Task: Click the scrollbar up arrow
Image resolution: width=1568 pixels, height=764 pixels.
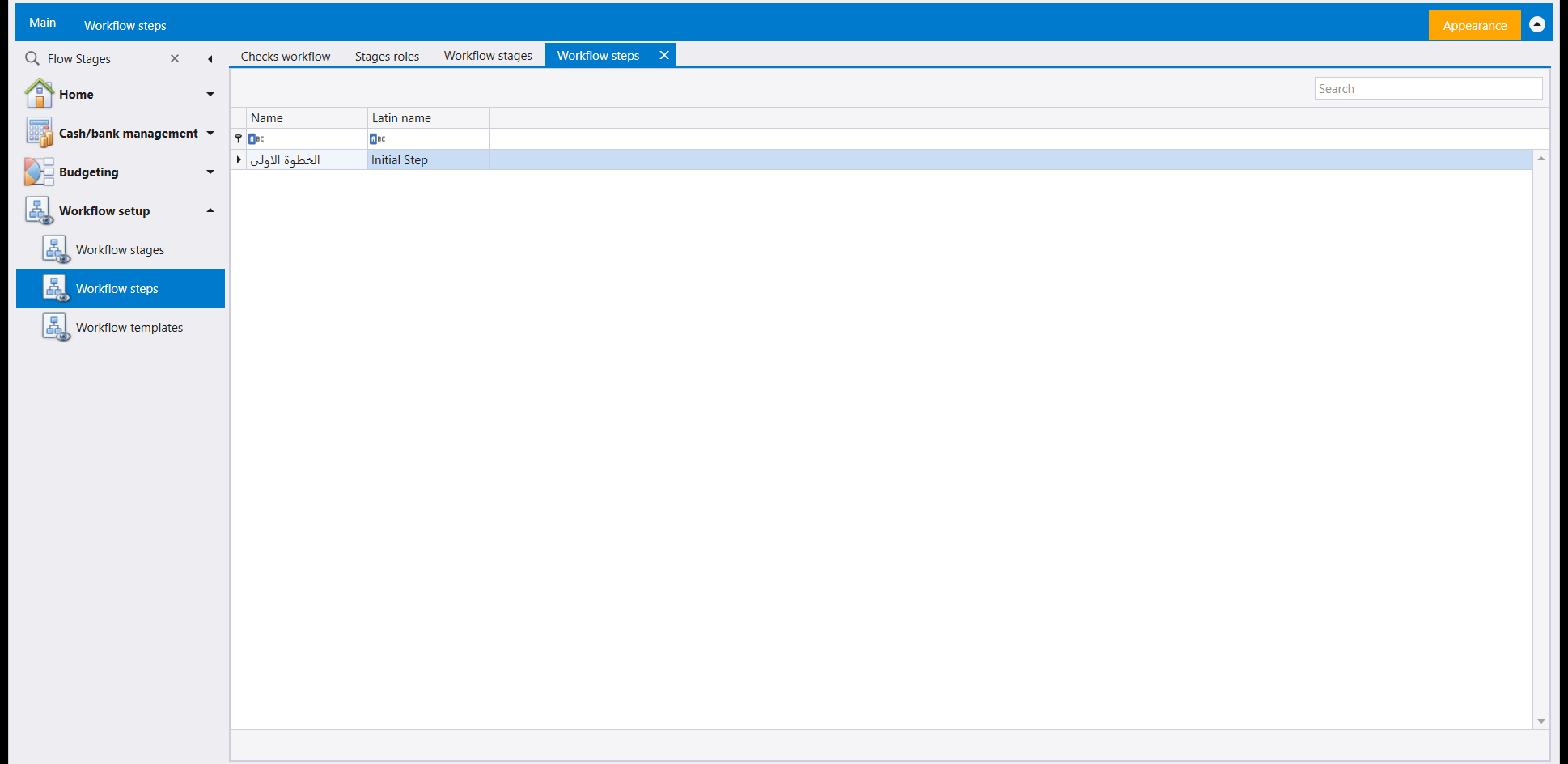Action: pos(1541,158)
